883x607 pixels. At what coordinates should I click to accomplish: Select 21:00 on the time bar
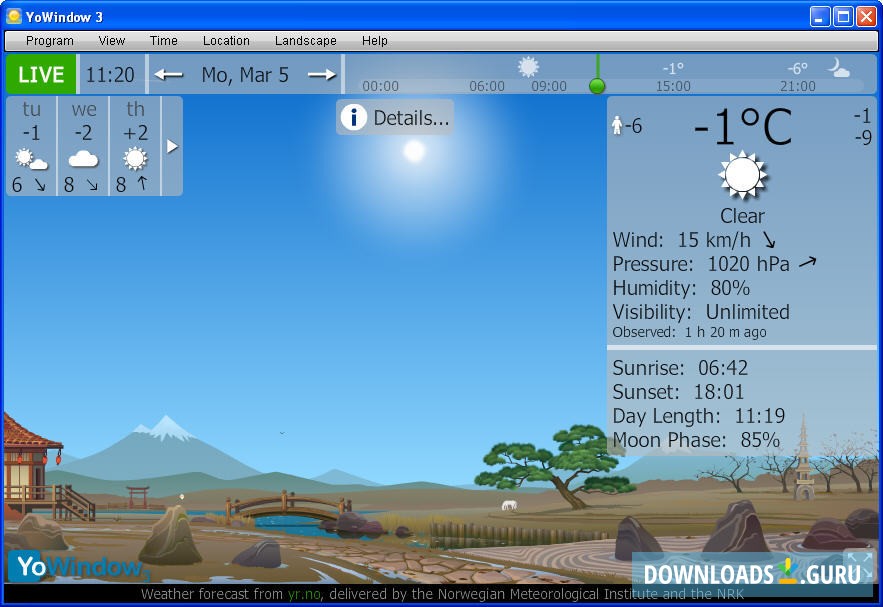[x=797, y=86]
